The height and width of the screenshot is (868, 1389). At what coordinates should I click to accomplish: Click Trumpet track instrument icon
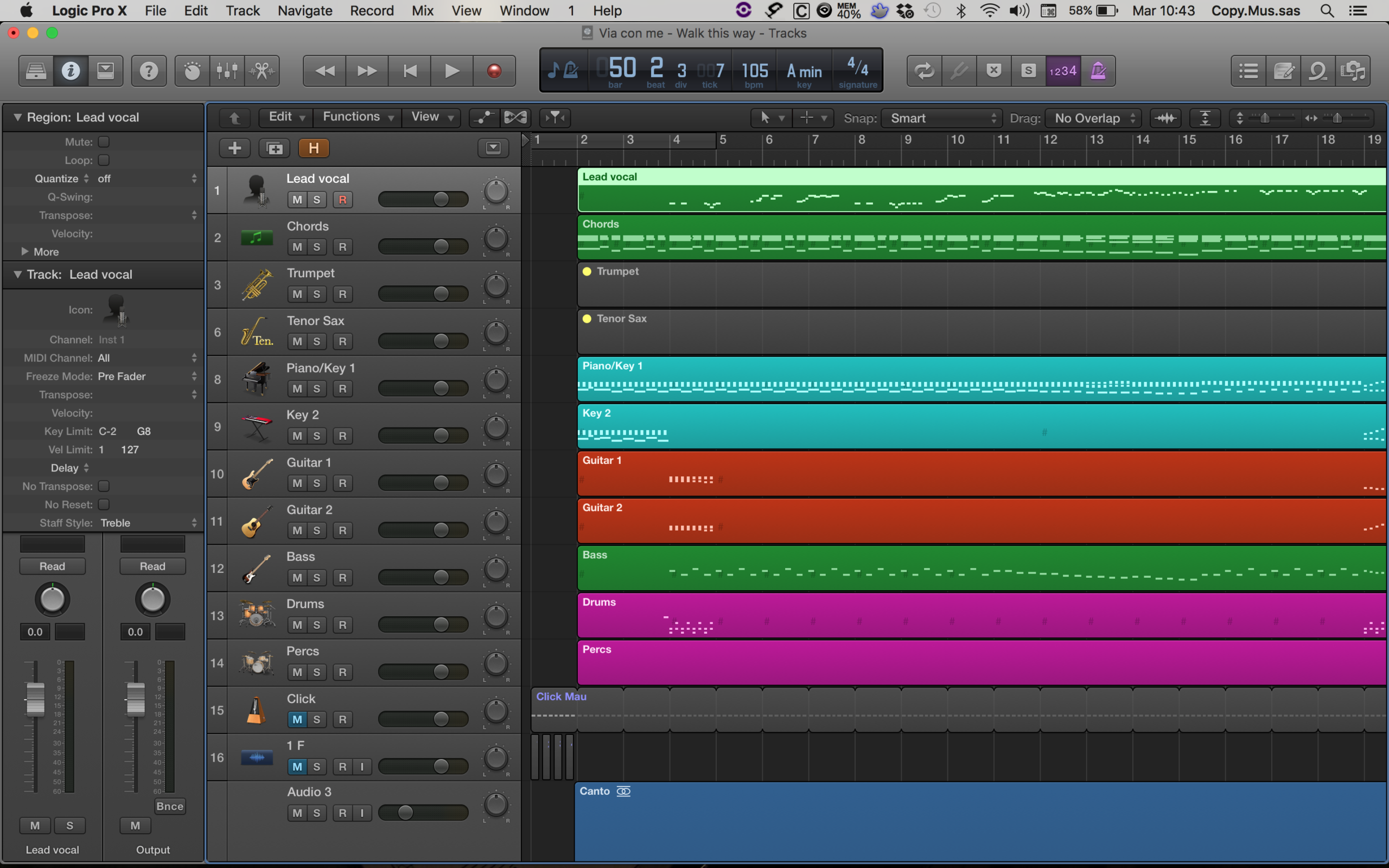pos(257,285)
